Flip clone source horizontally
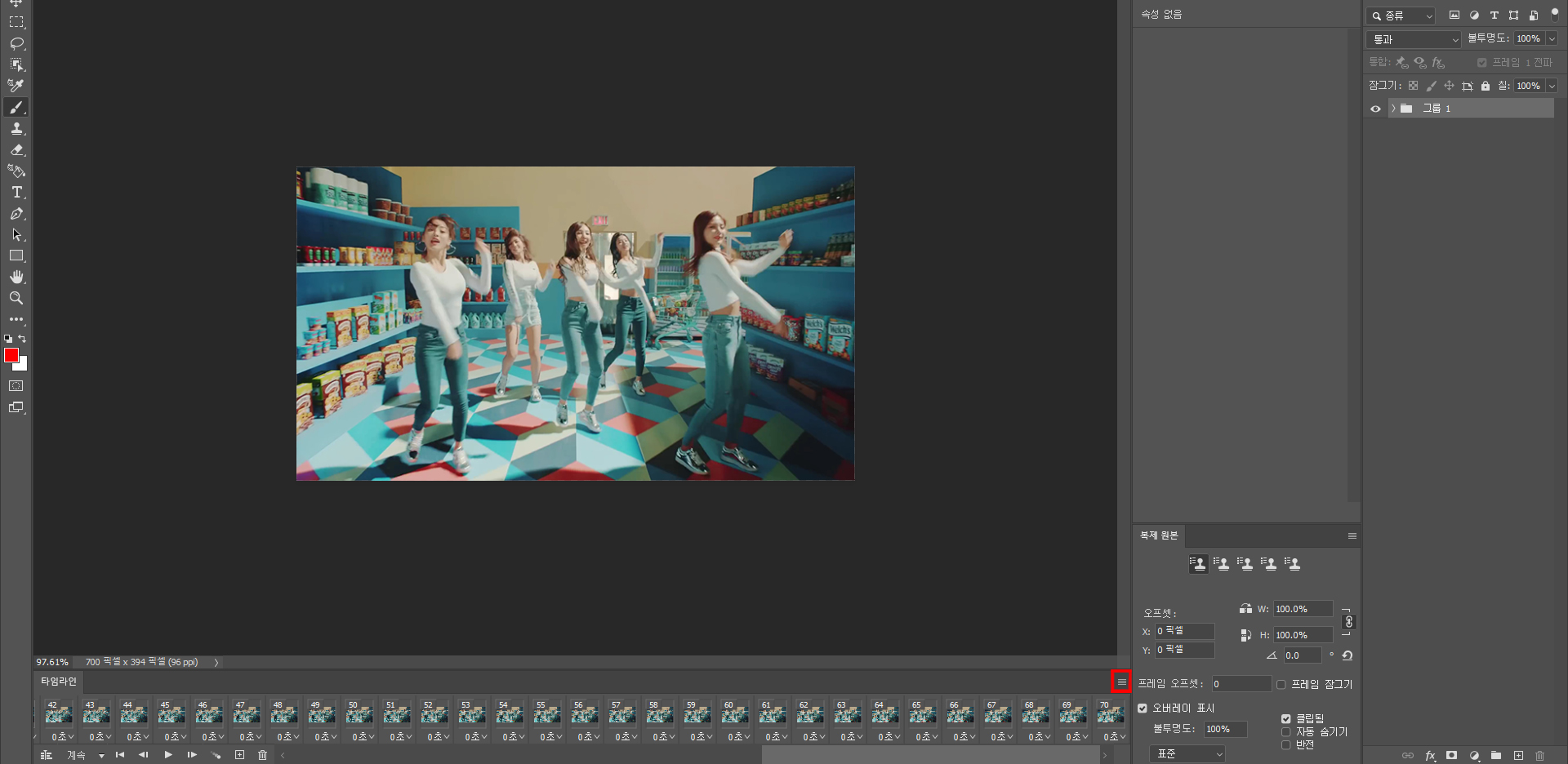Viewport: 1568px width, 764px height. [1245, 609]
